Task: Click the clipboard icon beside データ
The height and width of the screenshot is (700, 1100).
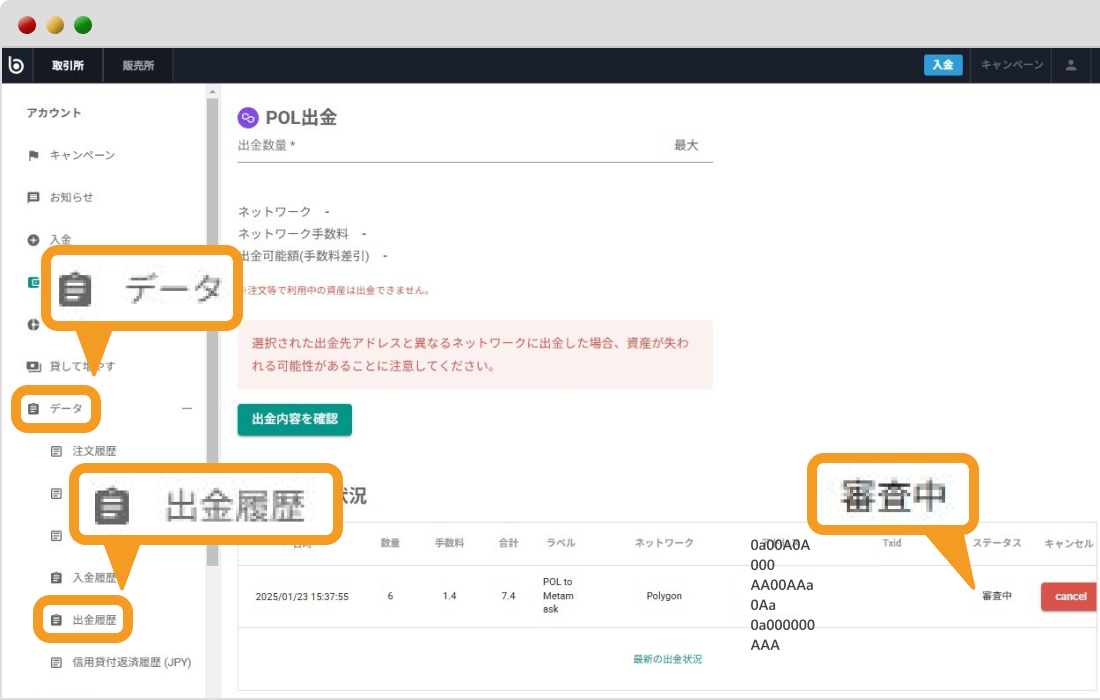Action: click(33, 408)
